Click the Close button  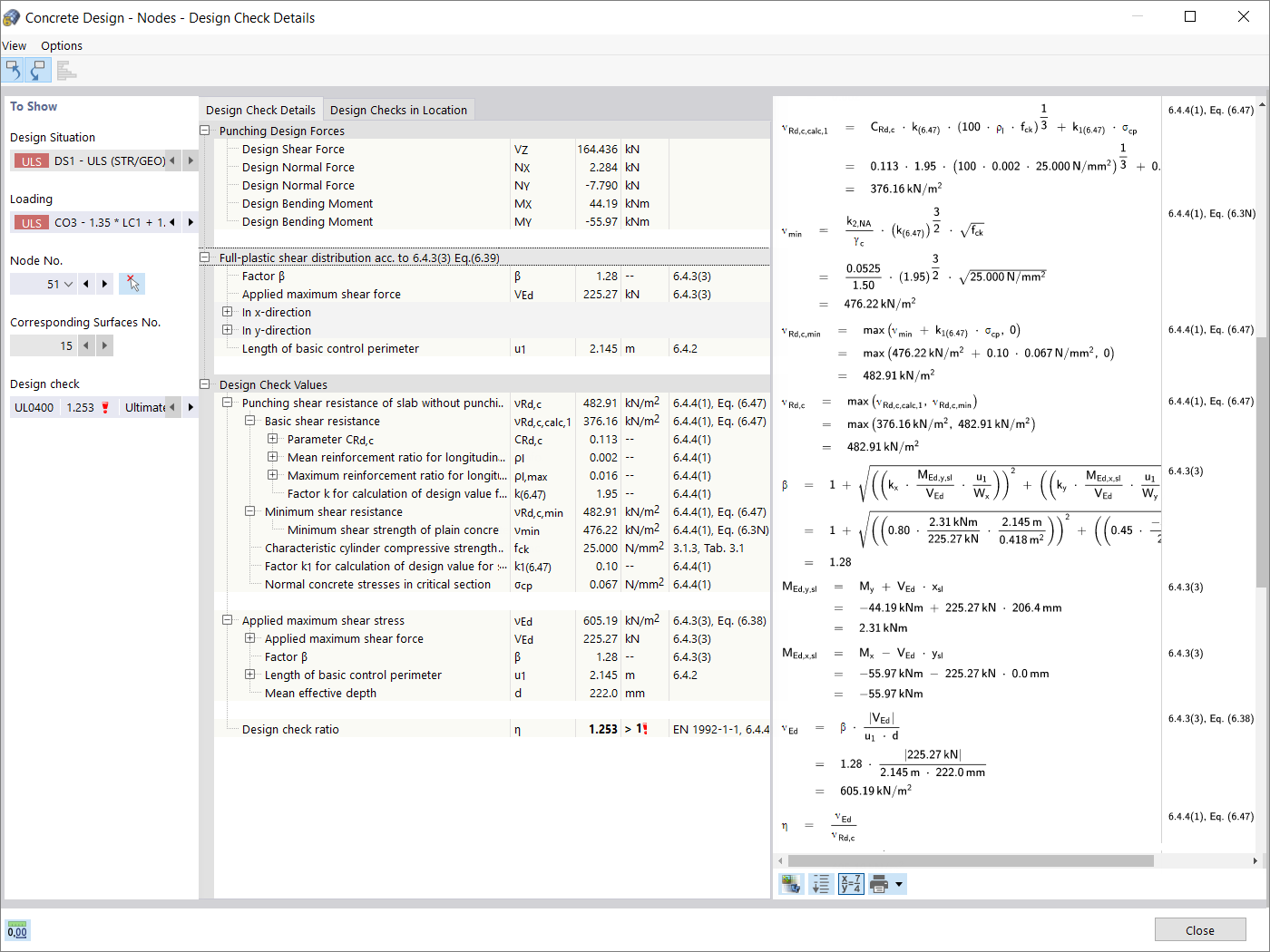click(x=1199, y=930)
